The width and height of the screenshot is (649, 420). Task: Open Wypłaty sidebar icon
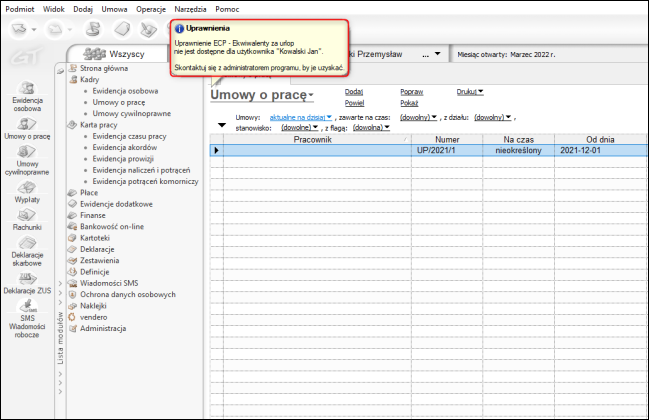(26, 187)
